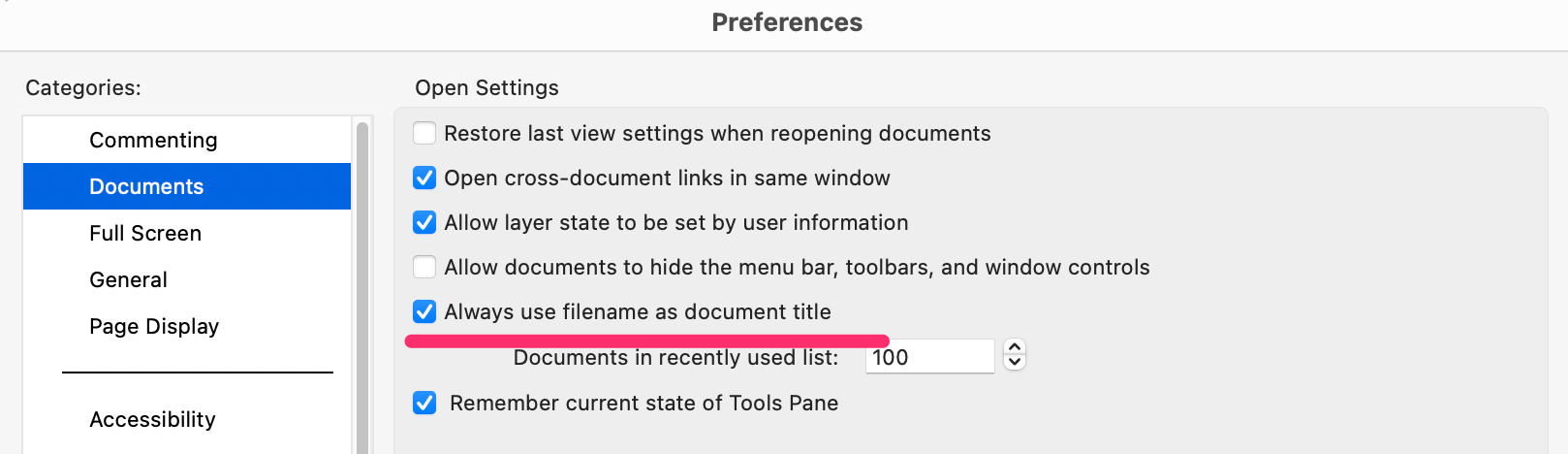Click the Preferences window title

pos(787,22)
